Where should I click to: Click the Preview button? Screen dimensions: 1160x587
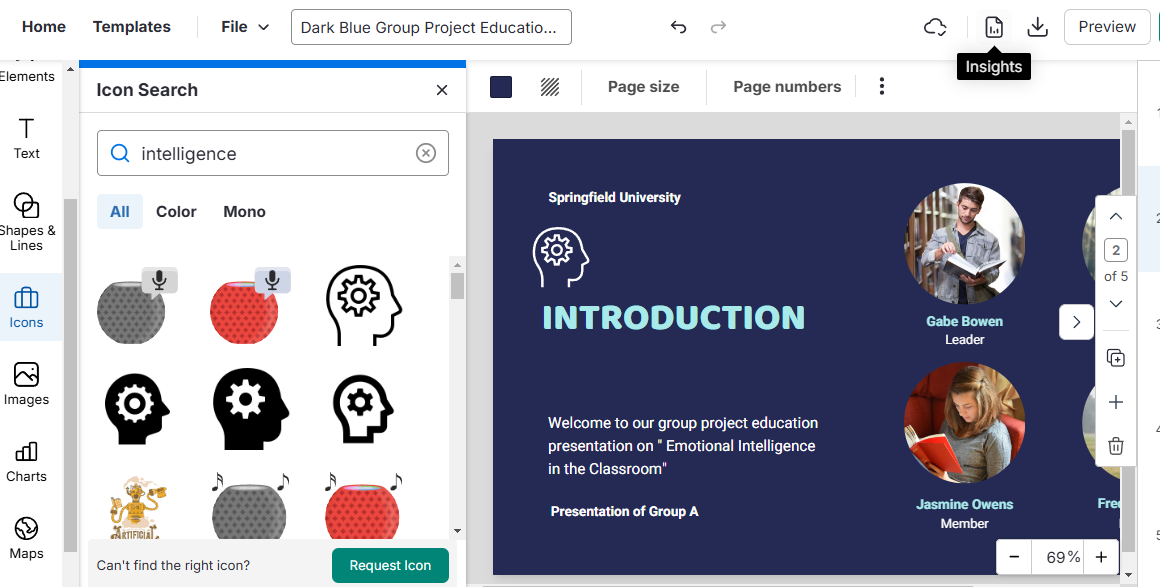[1106, 27]
